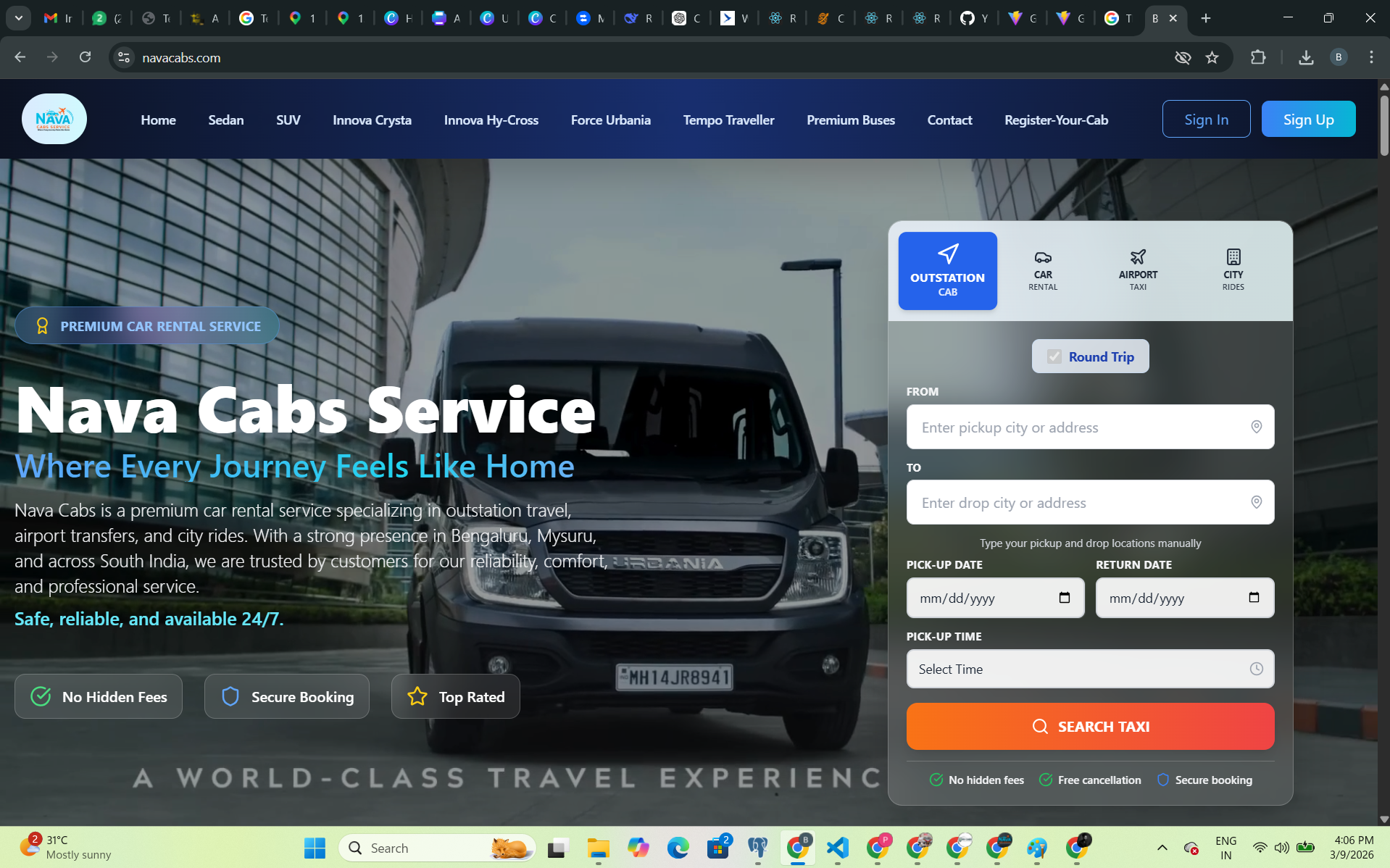Click the Nava Cabs logo
The width and height of the screenshot is (1390, 868).
point(54,119)
